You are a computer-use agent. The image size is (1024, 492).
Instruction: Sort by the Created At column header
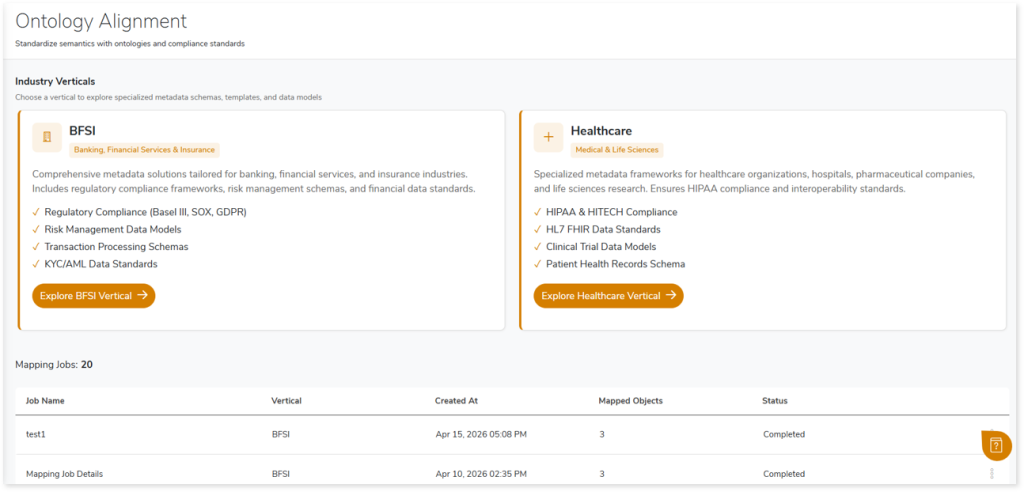[x=456, y=401]
